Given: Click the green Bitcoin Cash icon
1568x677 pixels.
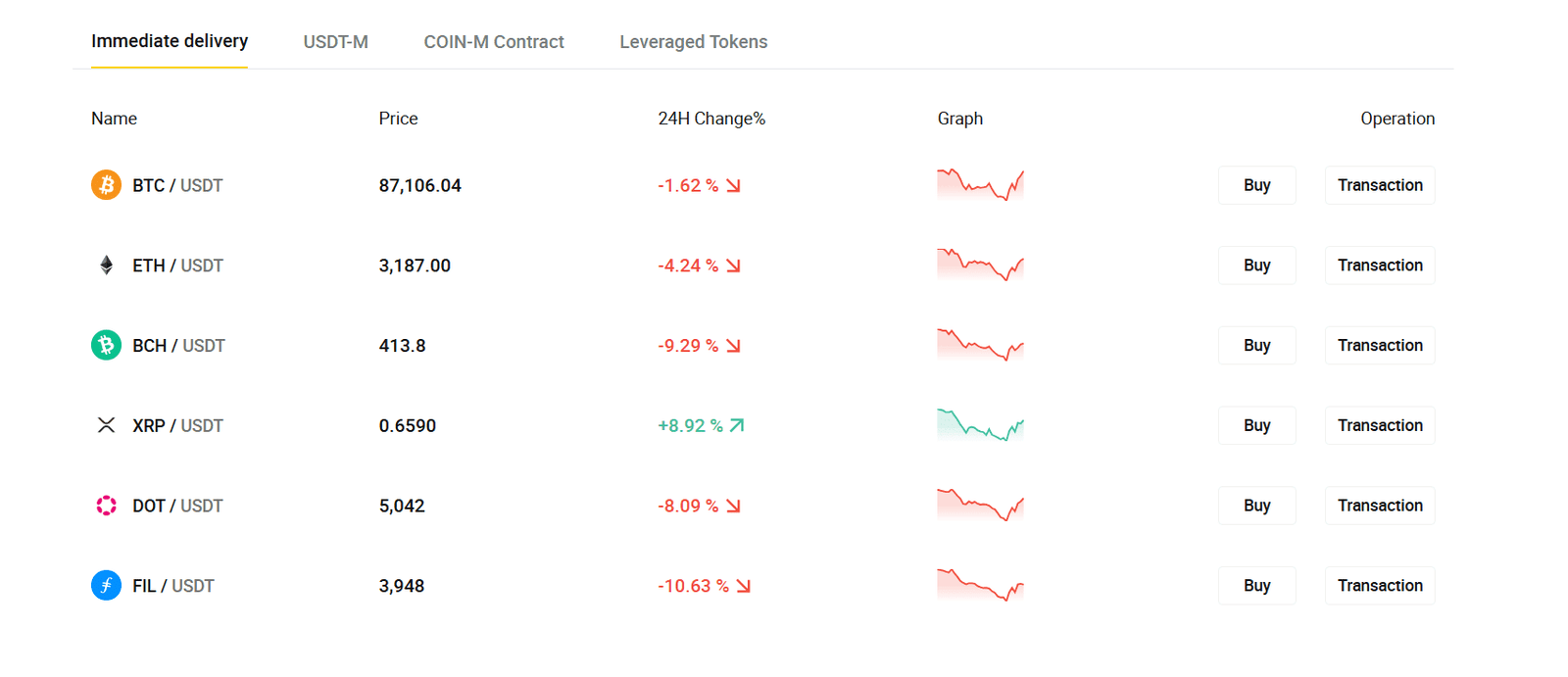Looking at the screenshot, I should pos(106,345).
